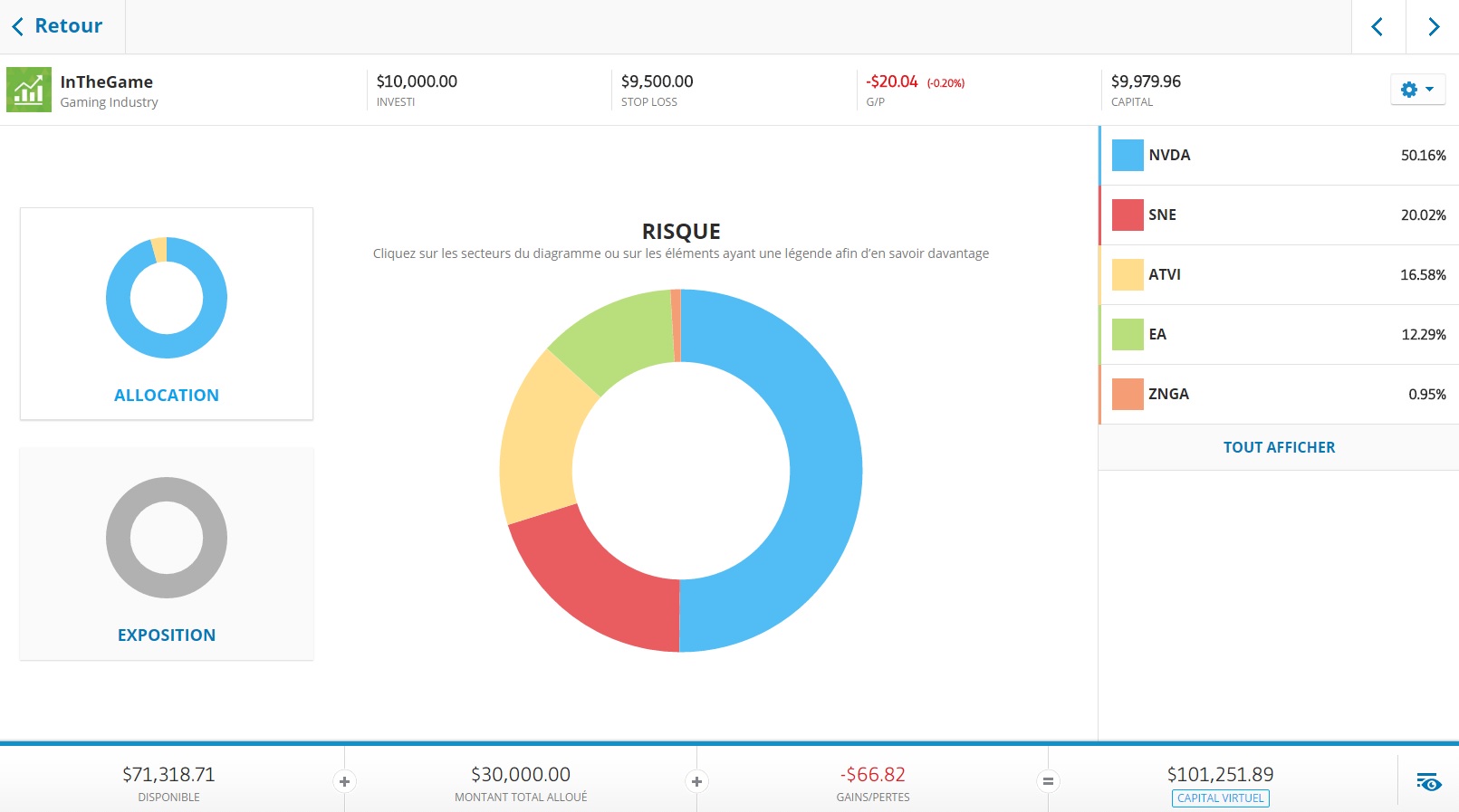The width and height of the screenshot is (1459, 812).
Task: Open the gear settings dropdown
Action: pos(1417,90)
